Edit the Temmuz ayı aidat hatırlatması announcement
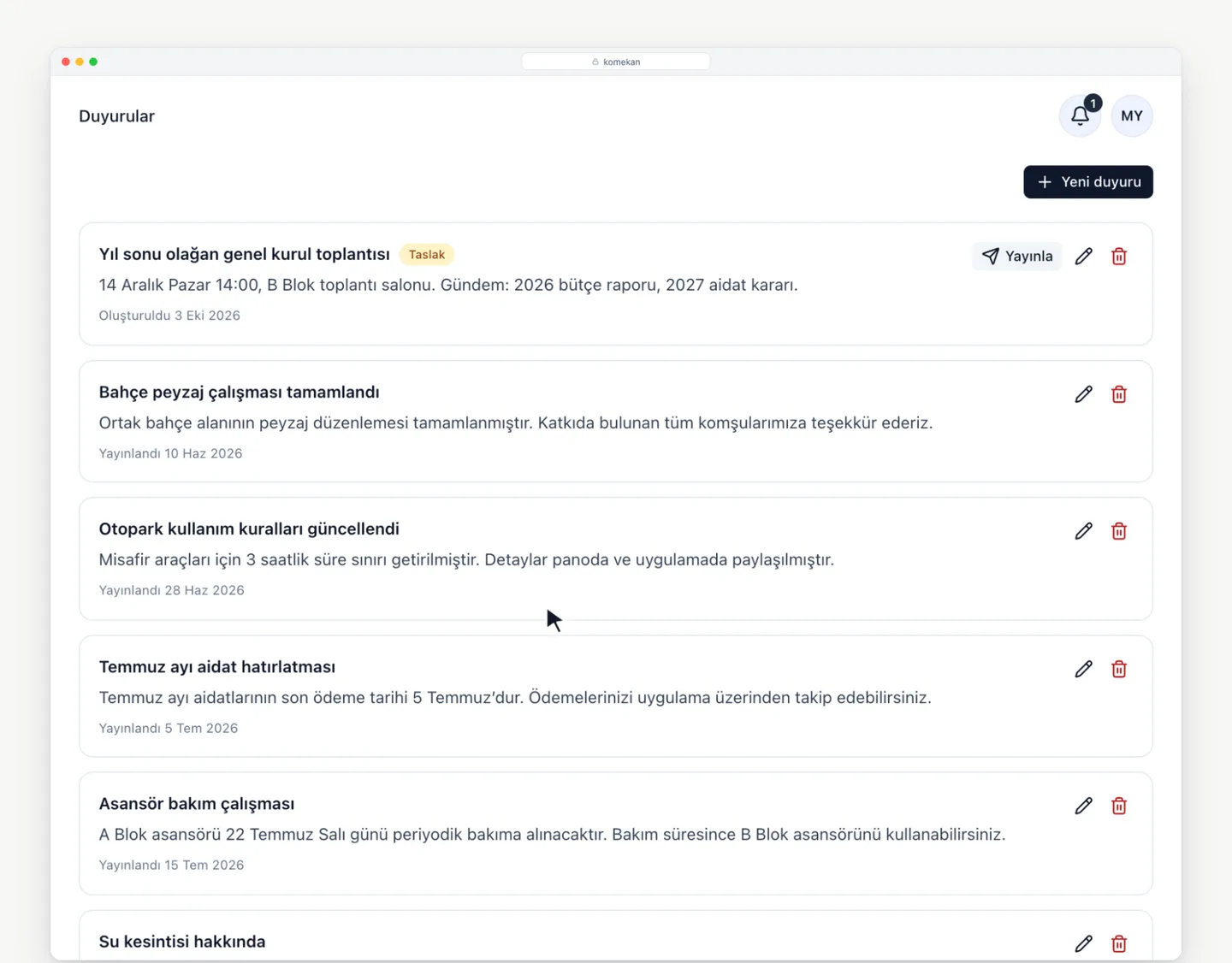 [1084, 669]
